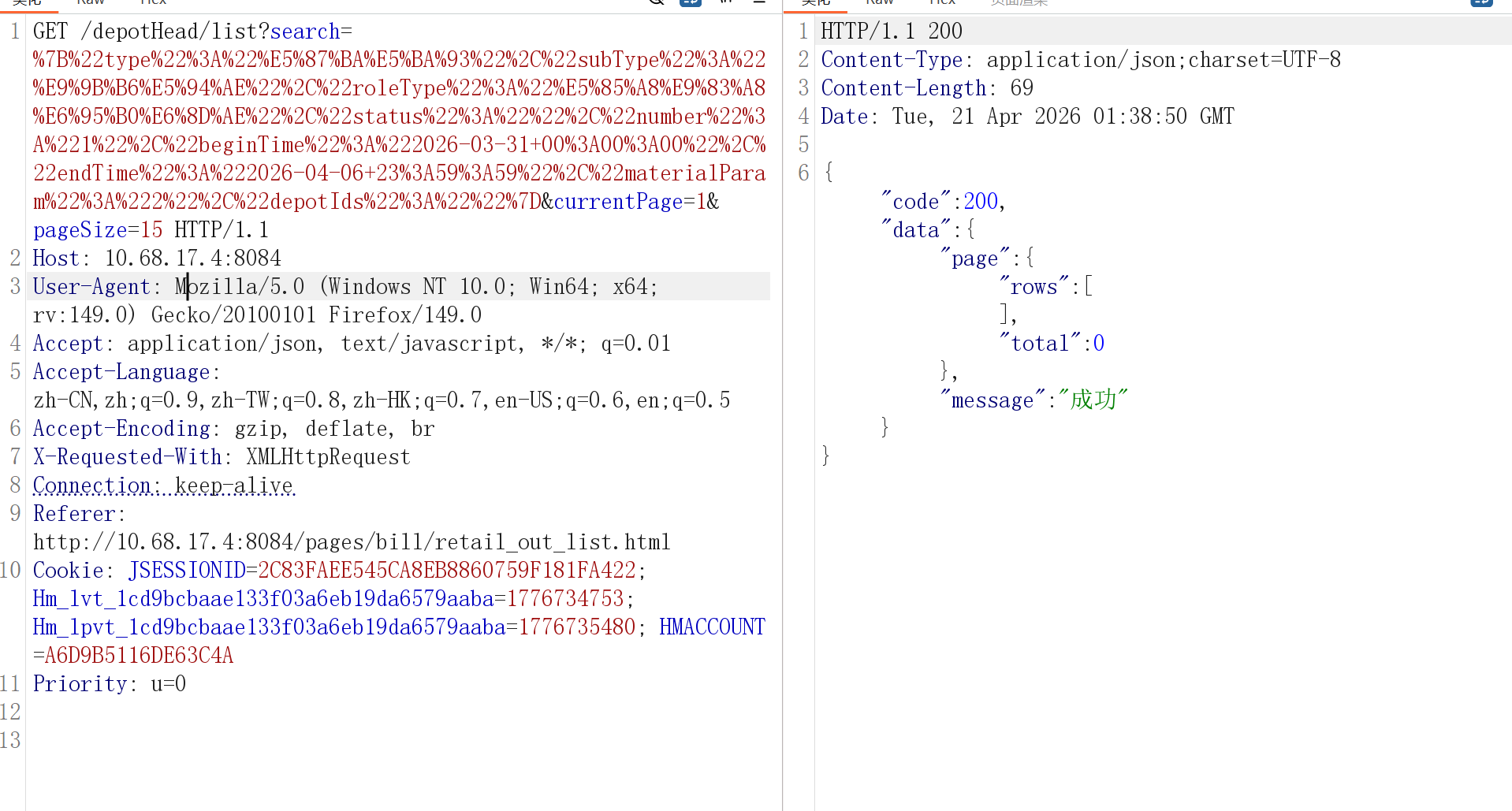Click the 'Connection: keep-alive' header

point(164,485)
